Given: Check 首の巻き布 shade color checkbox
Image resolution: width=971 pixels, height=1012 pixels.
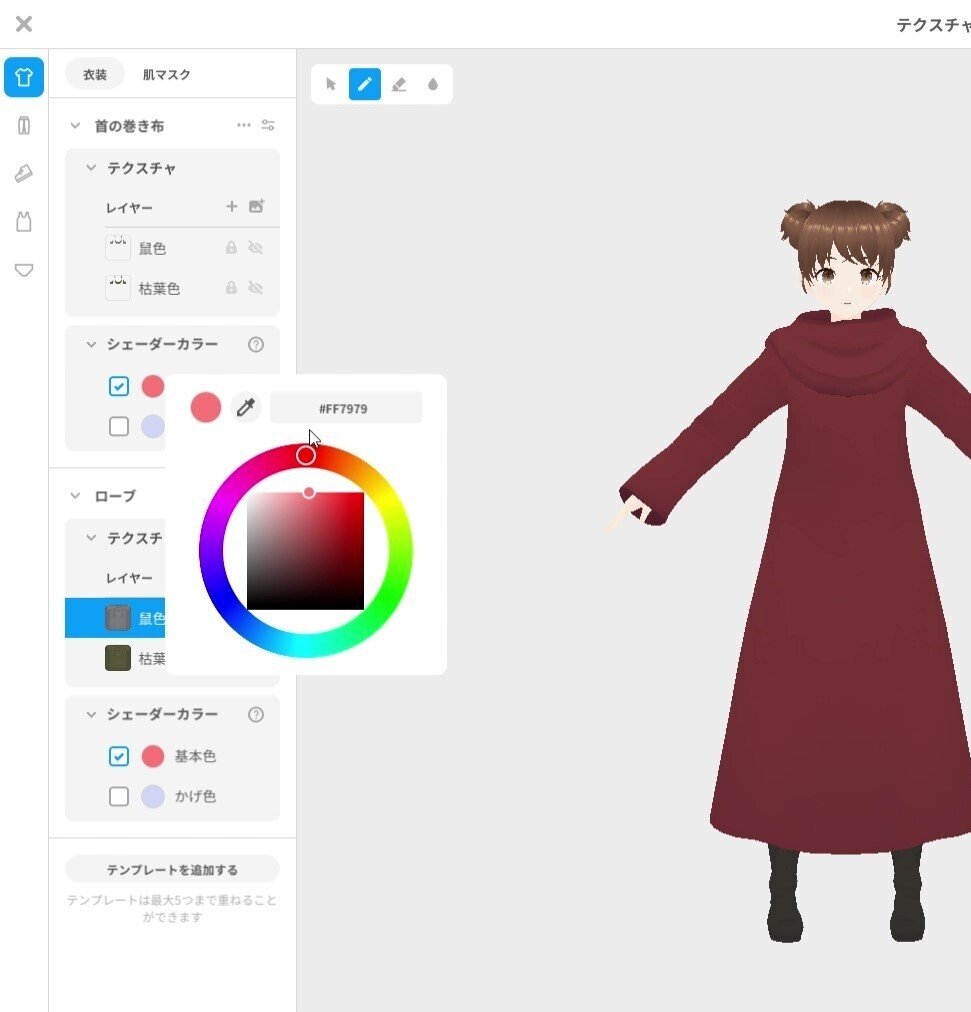Looking at the screenshot, I should [119, 427].
